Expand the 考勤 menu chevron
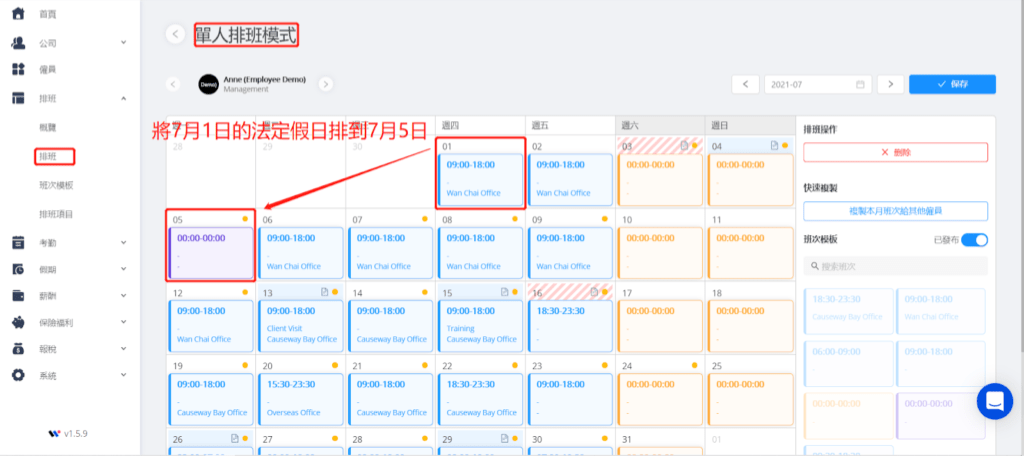The height and width of the screenshot is (456, 1024). tap(123, 242)
